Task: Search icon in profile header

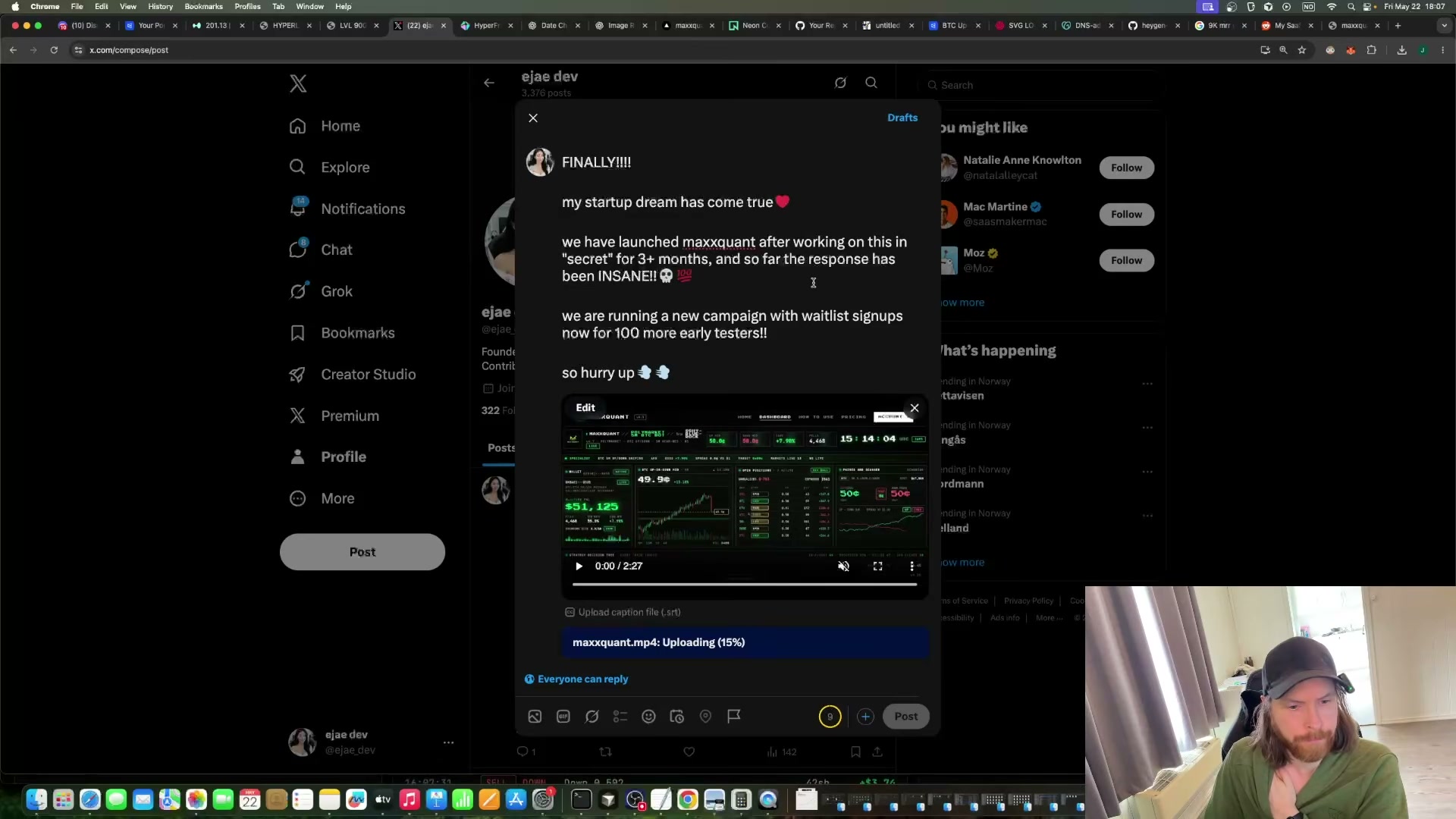Action: tap(871, 83)
